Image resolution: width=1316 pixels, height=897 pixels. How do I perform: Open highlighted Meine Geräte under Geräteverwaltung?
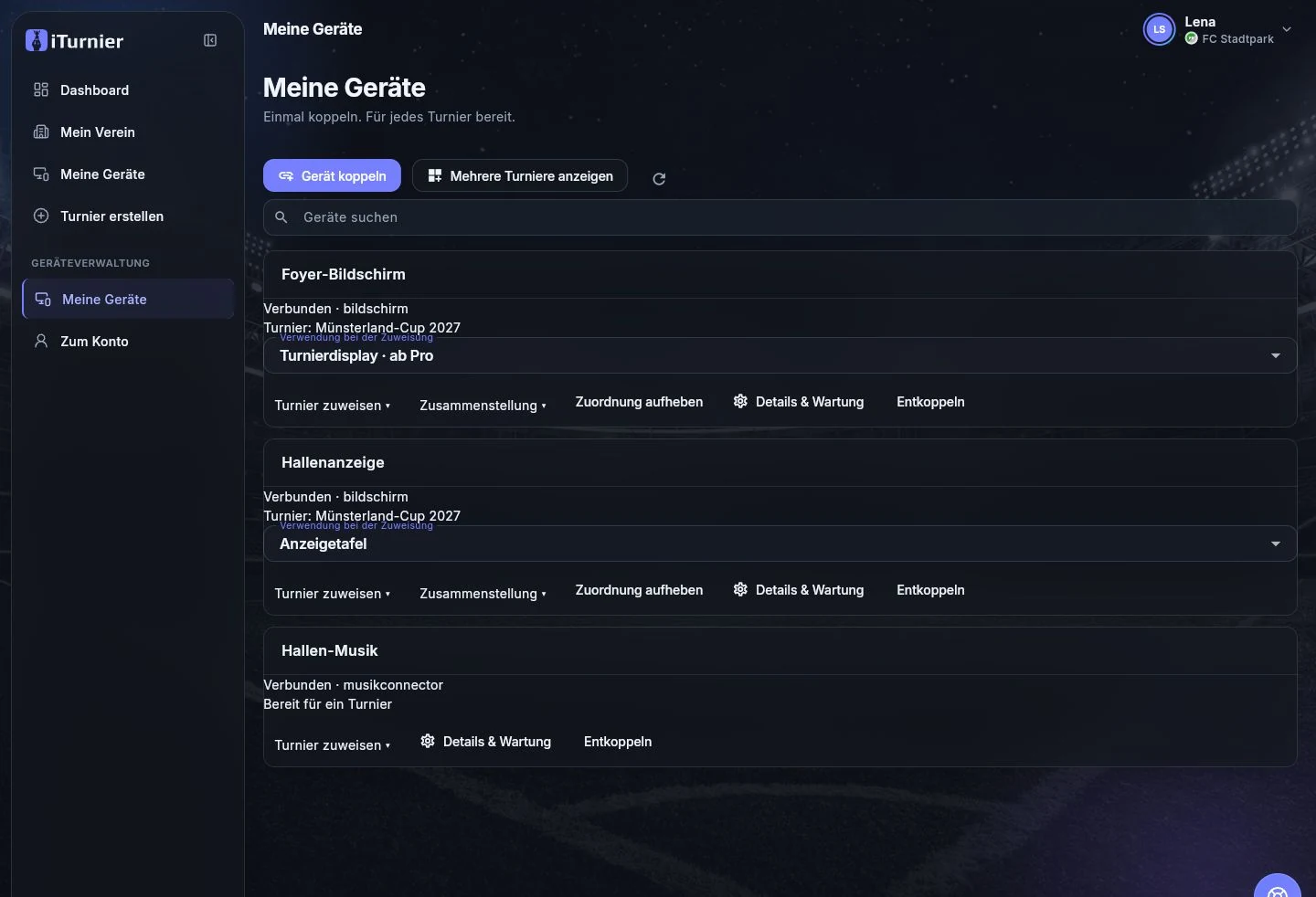pos(128,299)
